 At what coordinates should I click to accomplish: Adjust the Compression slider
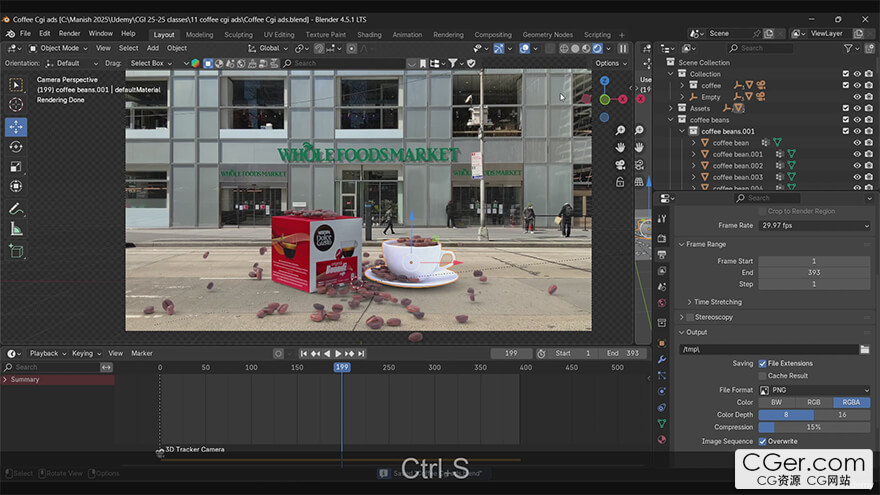click(814, 427)
